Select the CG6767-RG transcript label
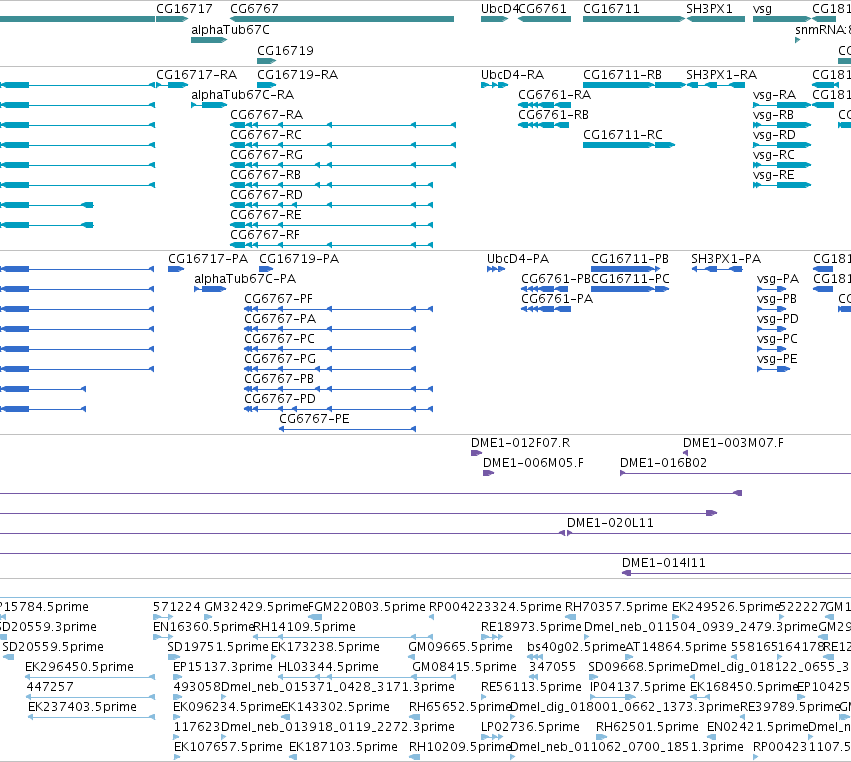The width and height of the screenshot is (851, 762). pyautogui.click(x=266, y=155)
